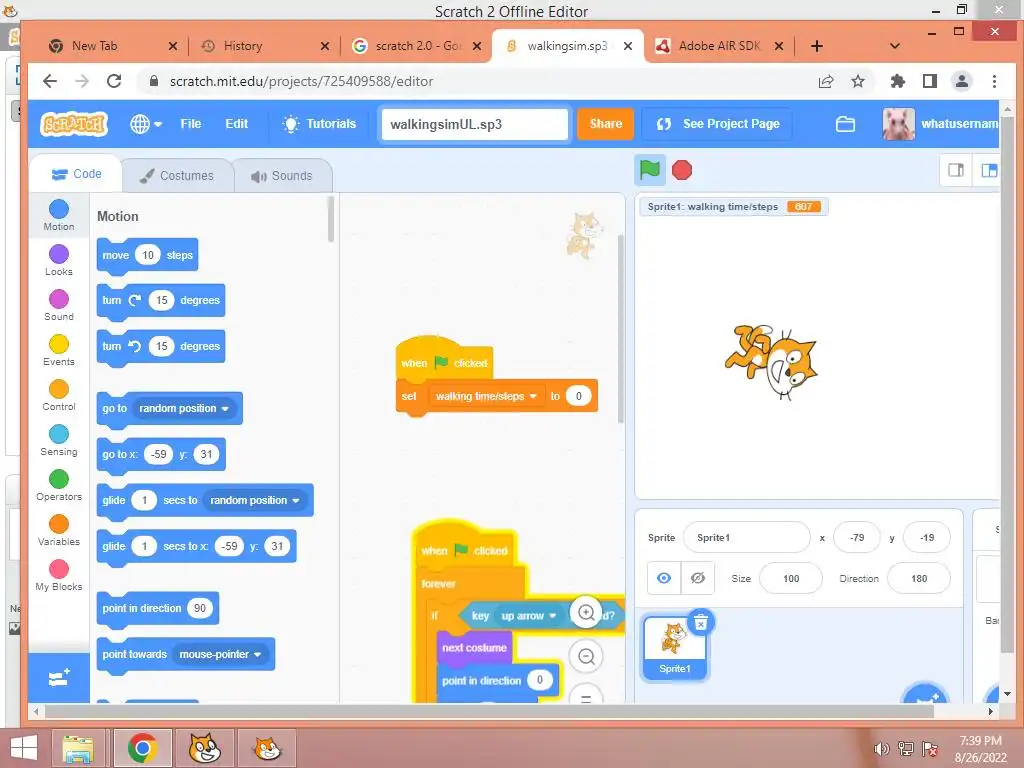This screenshot has height=768, width=1024.
Task: Open Tutorials
Action: (x=319, y=123)
